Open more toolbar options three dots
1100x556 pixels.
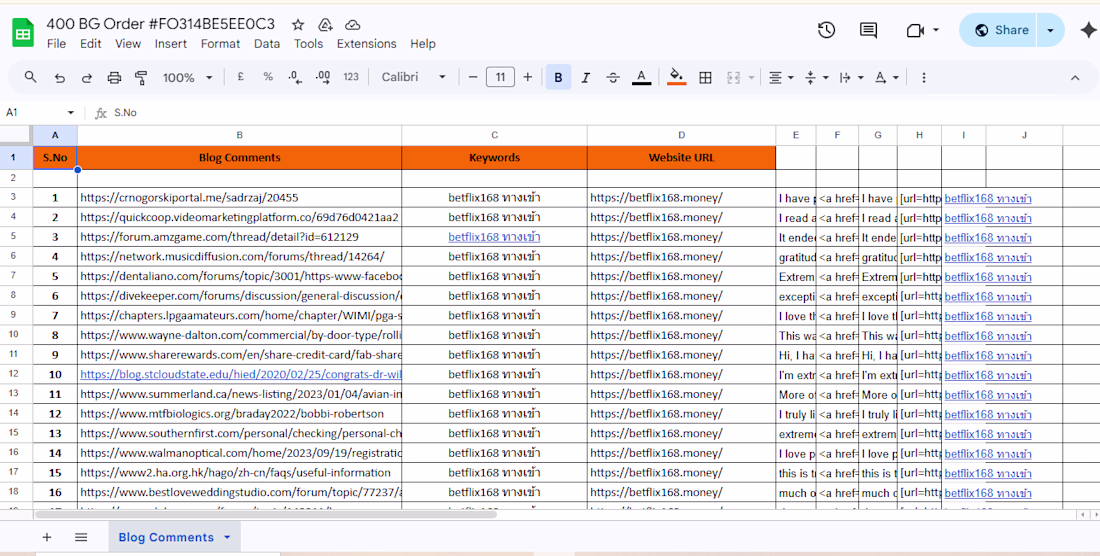[x=923, y=77]
